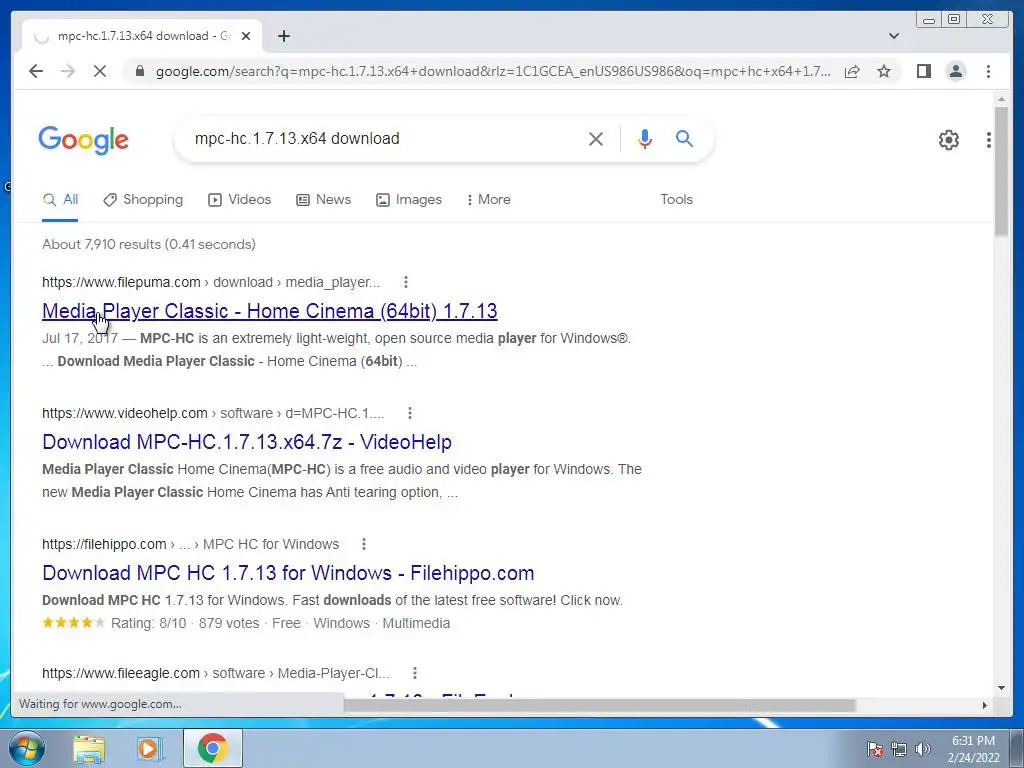Click the scrollbar down arrow
This screenshot has height=768, width=1024.
tap(1001, 687)
